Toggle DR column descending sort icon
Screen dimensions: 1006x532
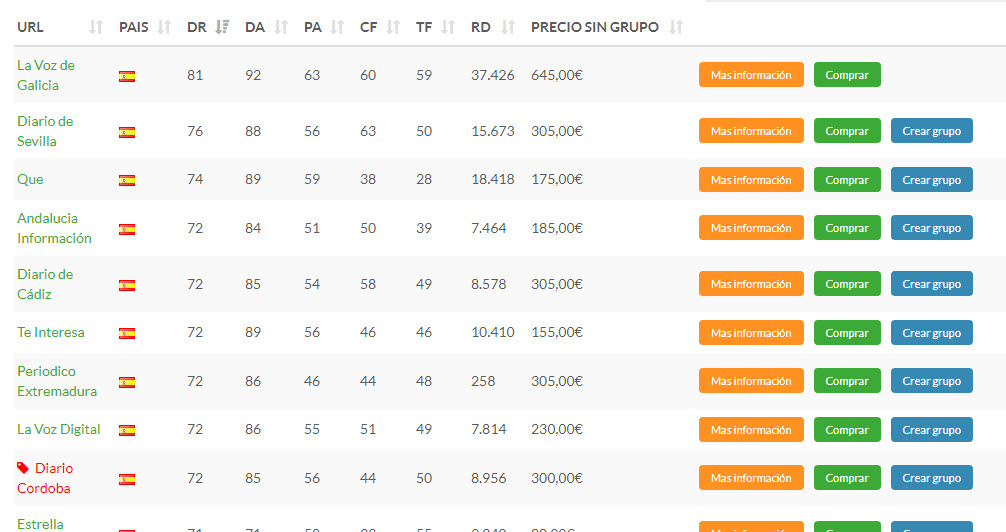(222, 27)
